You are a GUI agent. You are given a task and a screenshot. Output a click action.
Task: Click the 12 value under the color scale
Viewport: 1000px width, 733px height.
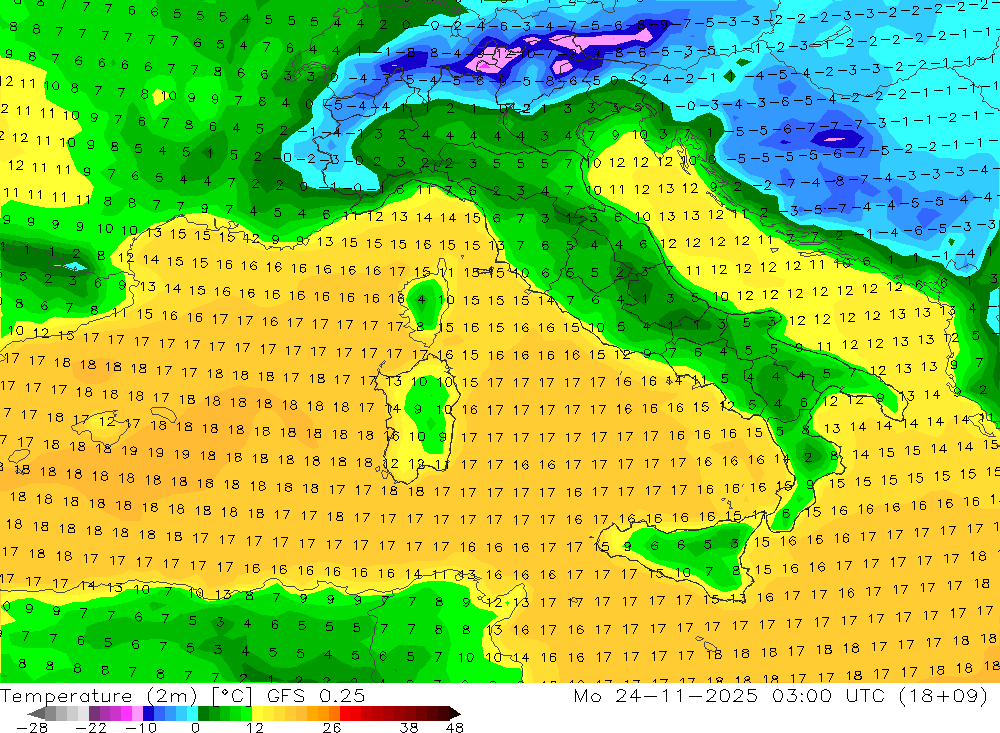tap(255, 728)
